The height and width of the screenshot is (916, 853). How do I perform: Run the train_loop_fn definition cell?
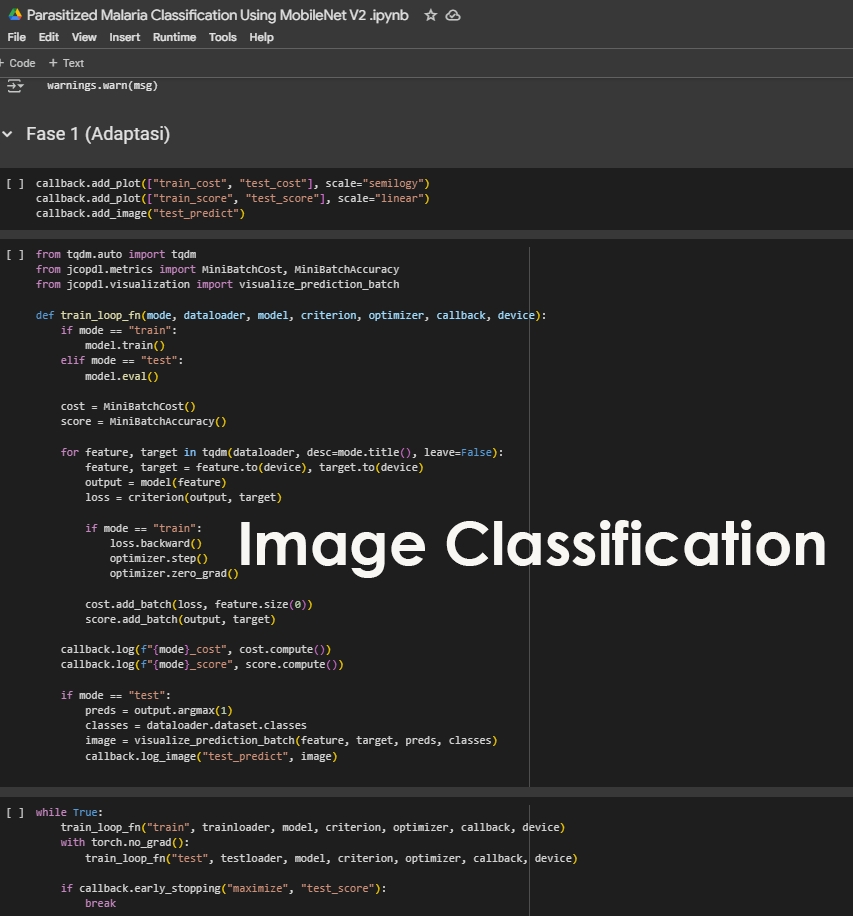click(15, 254)
